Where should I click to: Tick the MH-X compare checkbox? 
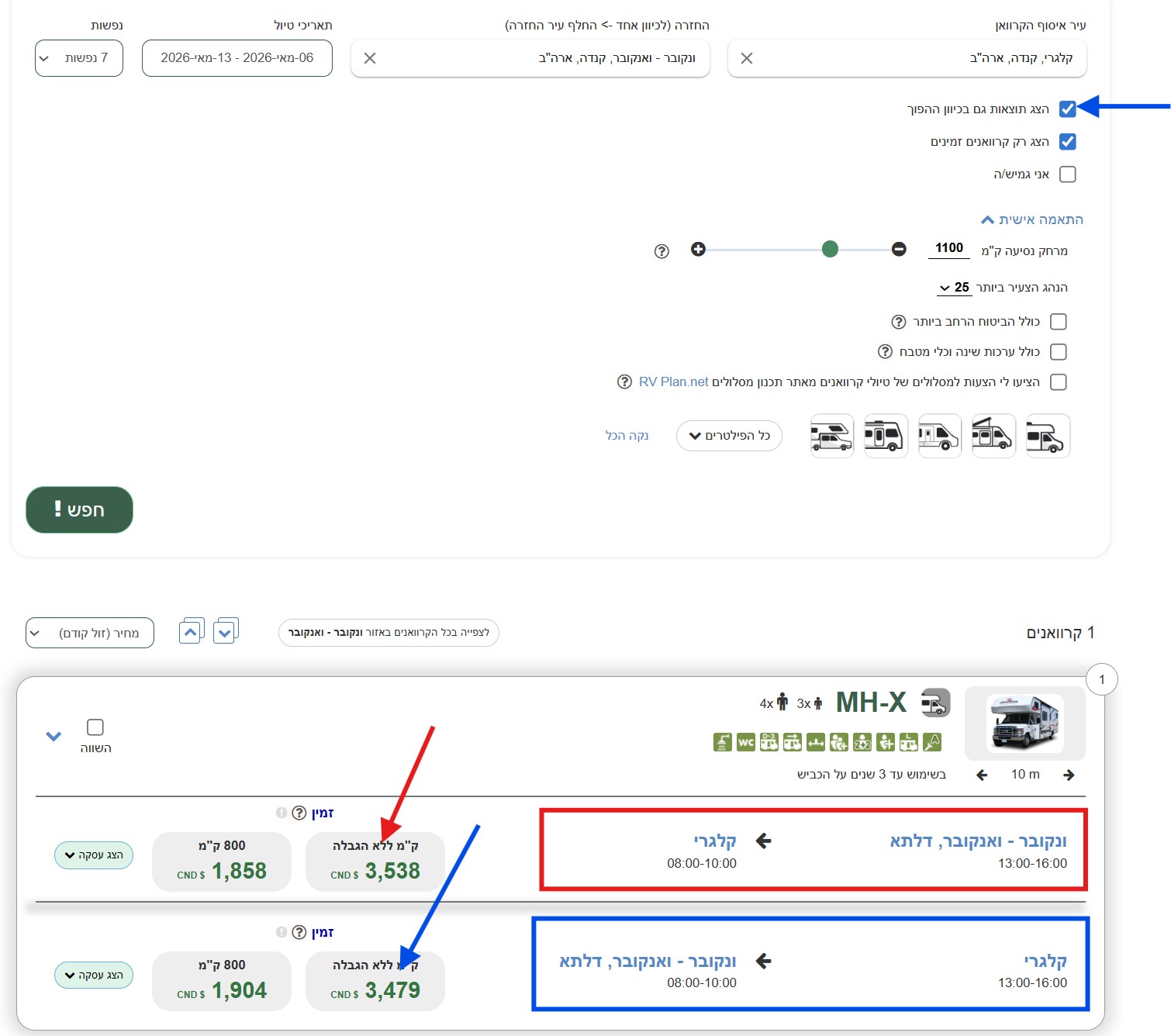pyautogui.click(x=95, y=727)
